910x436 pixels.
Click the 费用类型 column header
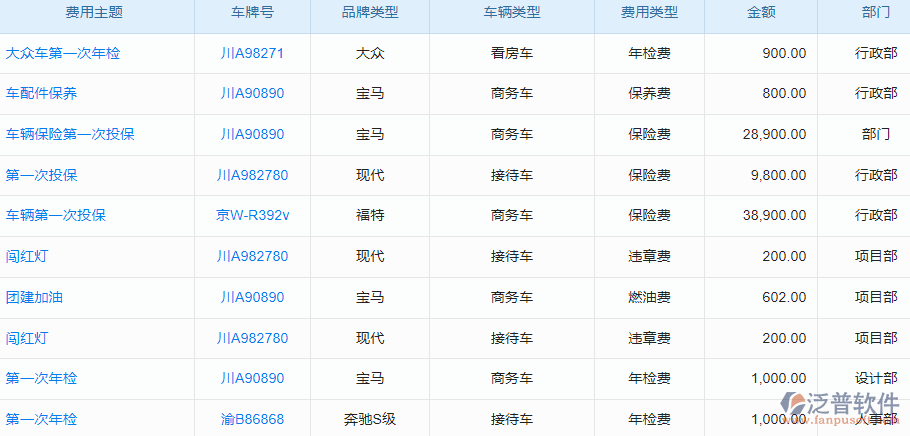pyautogui.click(x=649, y=13)
